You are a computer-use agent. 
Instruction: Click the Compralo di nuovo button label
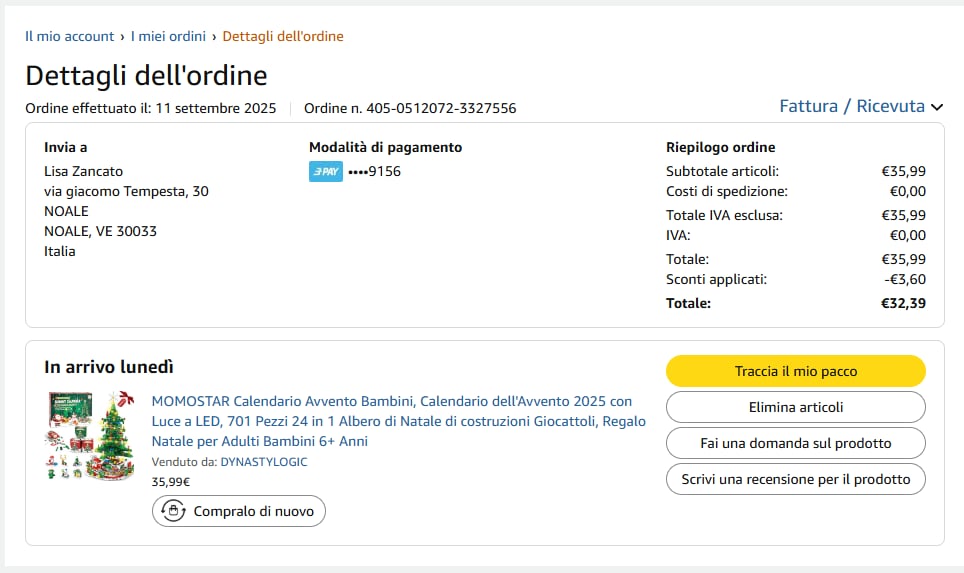click(x=254, y=511)
